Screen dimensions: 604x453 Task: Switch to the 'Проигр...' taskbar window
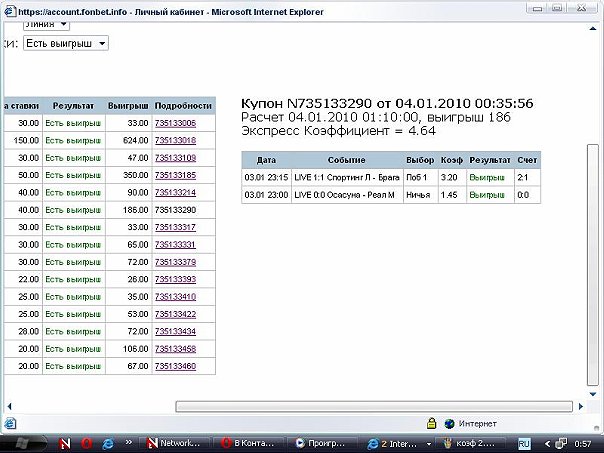pos(320,443)
